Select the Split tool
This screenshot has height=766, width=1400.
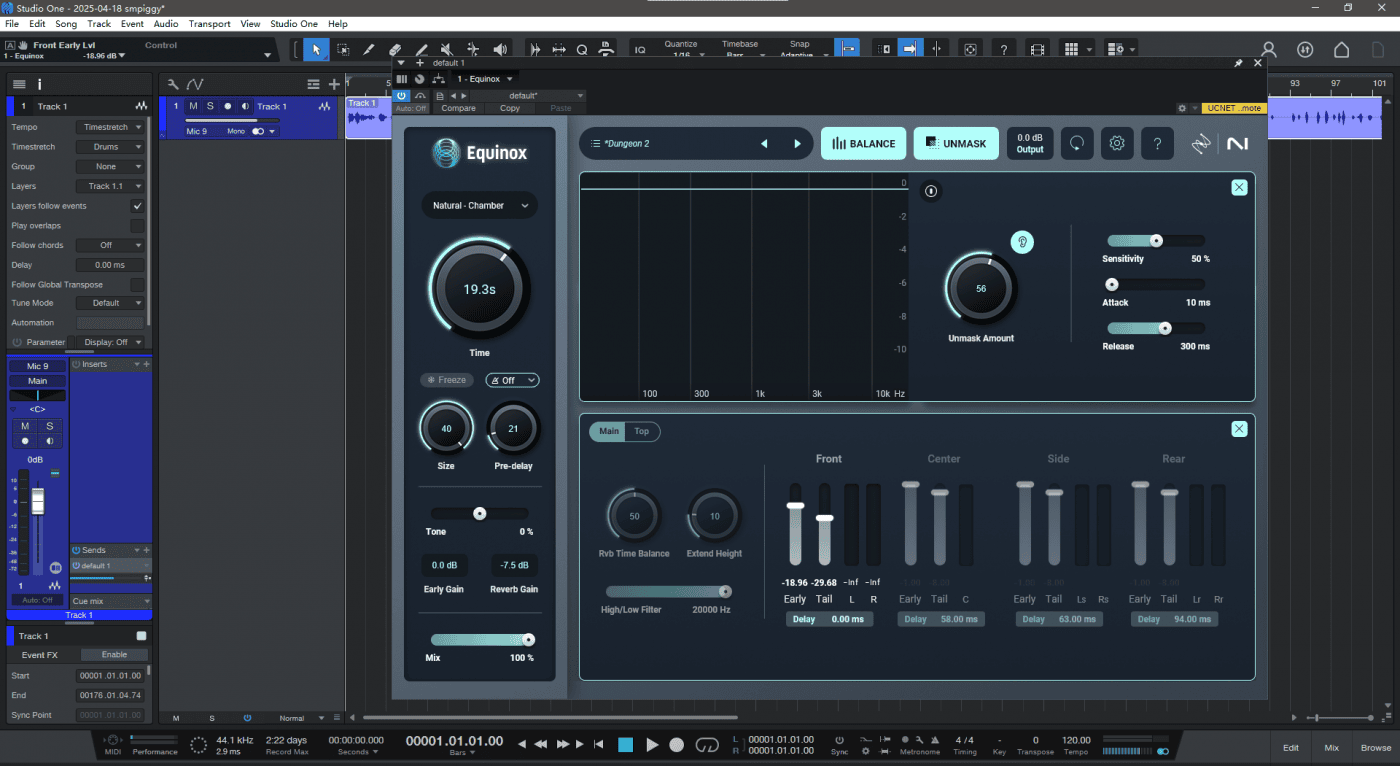pyautogui.click(x=369, y=49)
